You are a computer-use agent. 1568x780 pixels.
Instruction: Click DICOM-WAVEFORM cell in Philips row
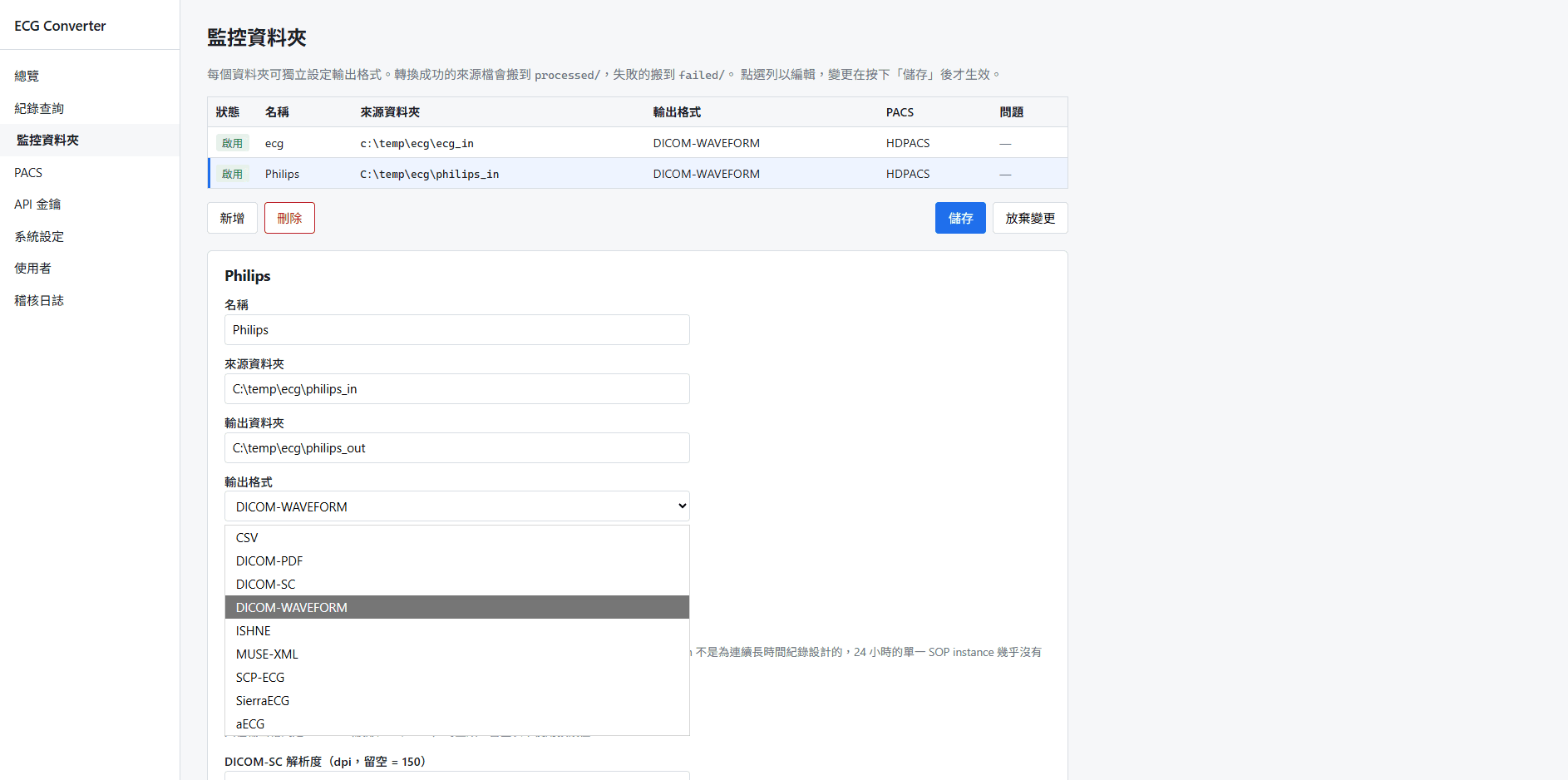[706, 174]
